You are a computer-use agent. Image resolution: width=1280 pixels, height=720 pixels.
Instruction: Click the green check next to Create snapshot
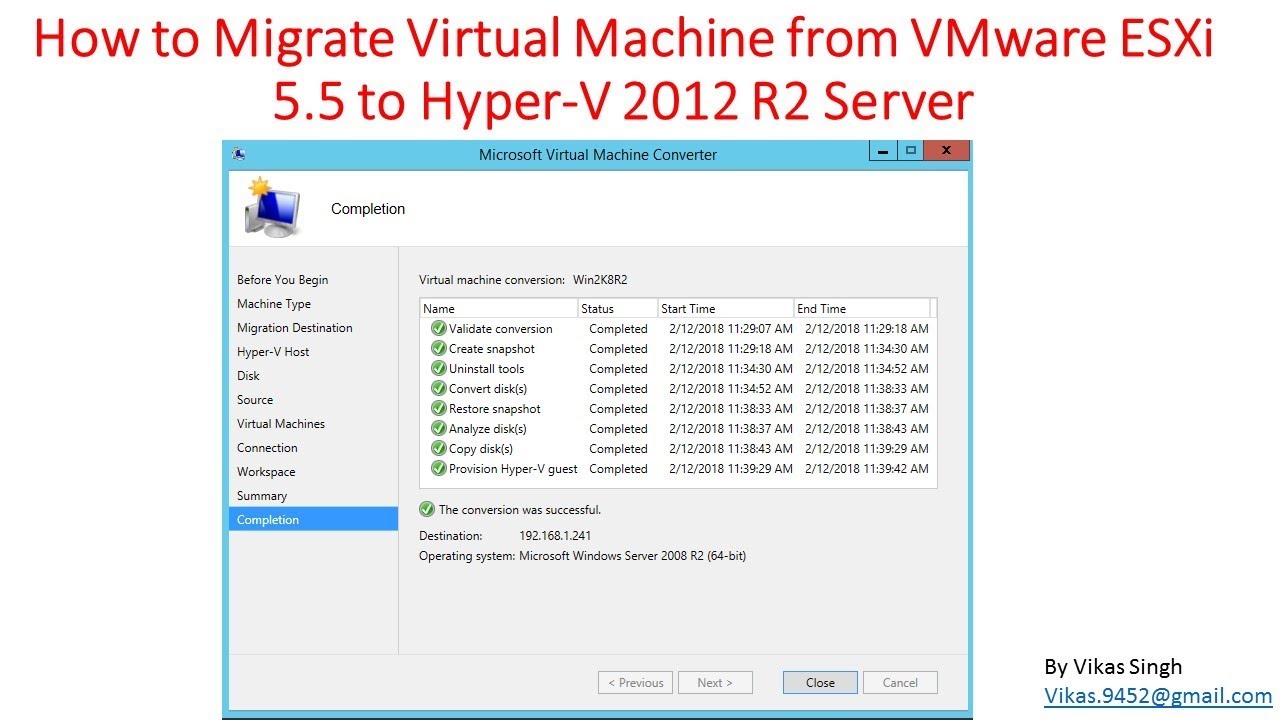[438, 348]
